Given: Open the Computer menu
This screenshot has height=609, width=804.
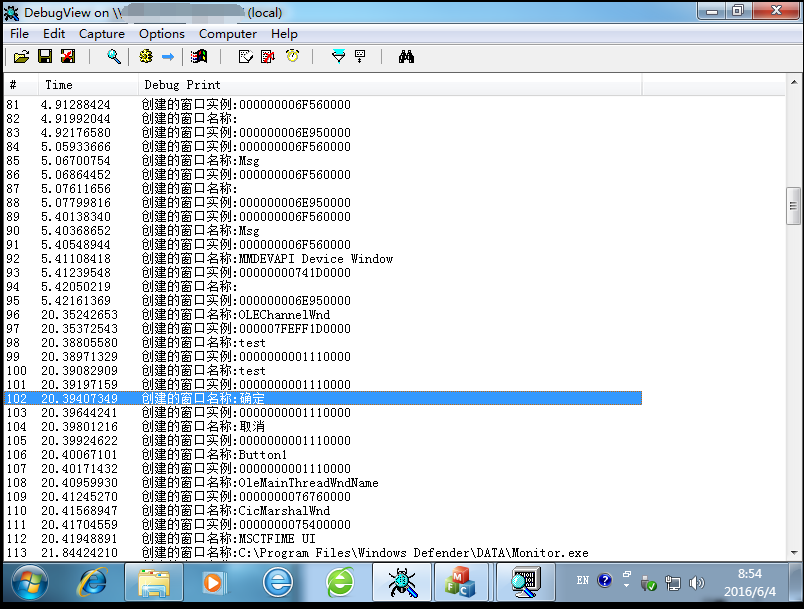Looking at the screenshot, I should [228, 34].
